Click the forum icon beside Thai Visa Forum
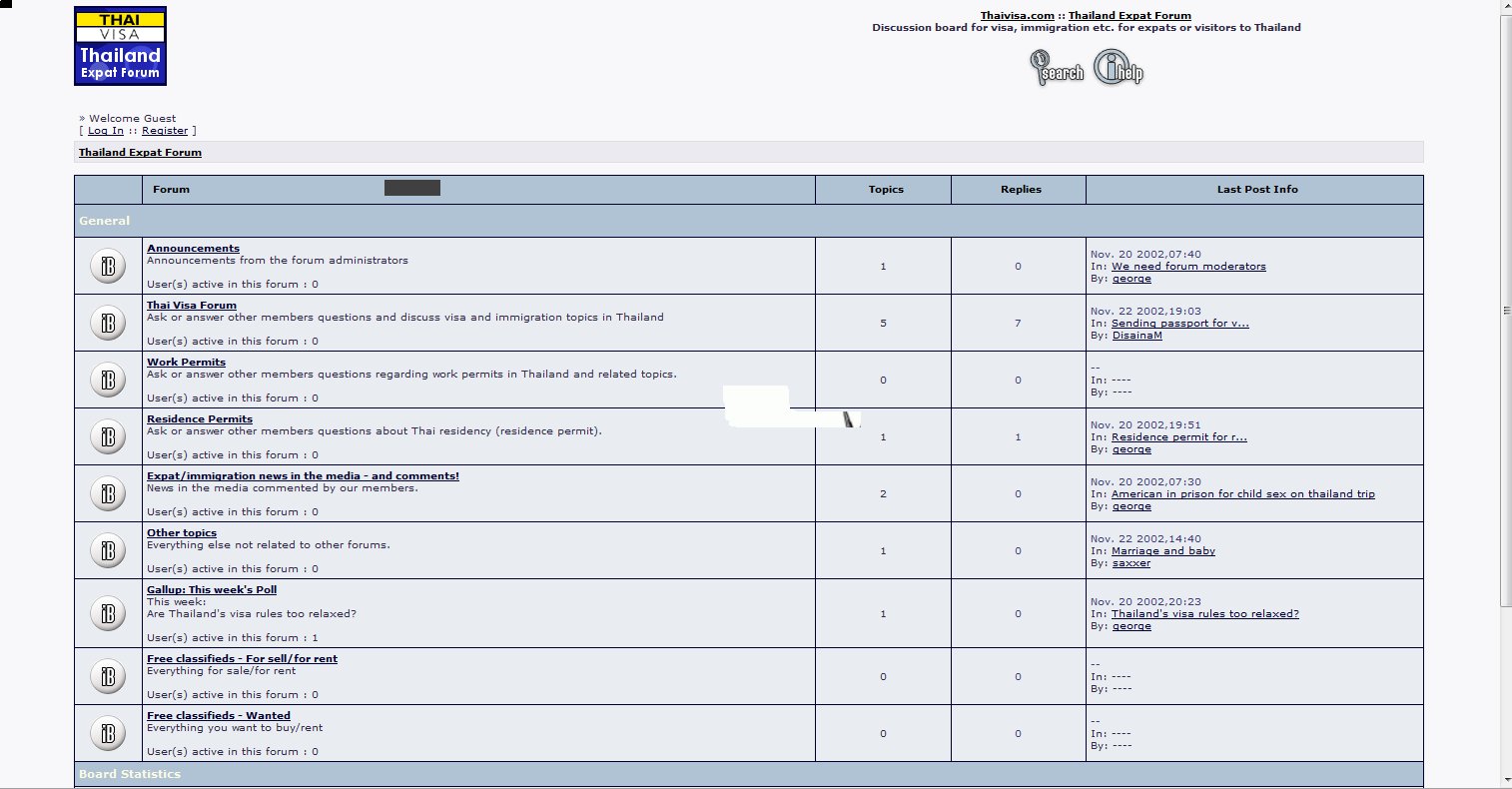Image resolution: width=1512 pixels, height=789 pixels. coord(108,323)
